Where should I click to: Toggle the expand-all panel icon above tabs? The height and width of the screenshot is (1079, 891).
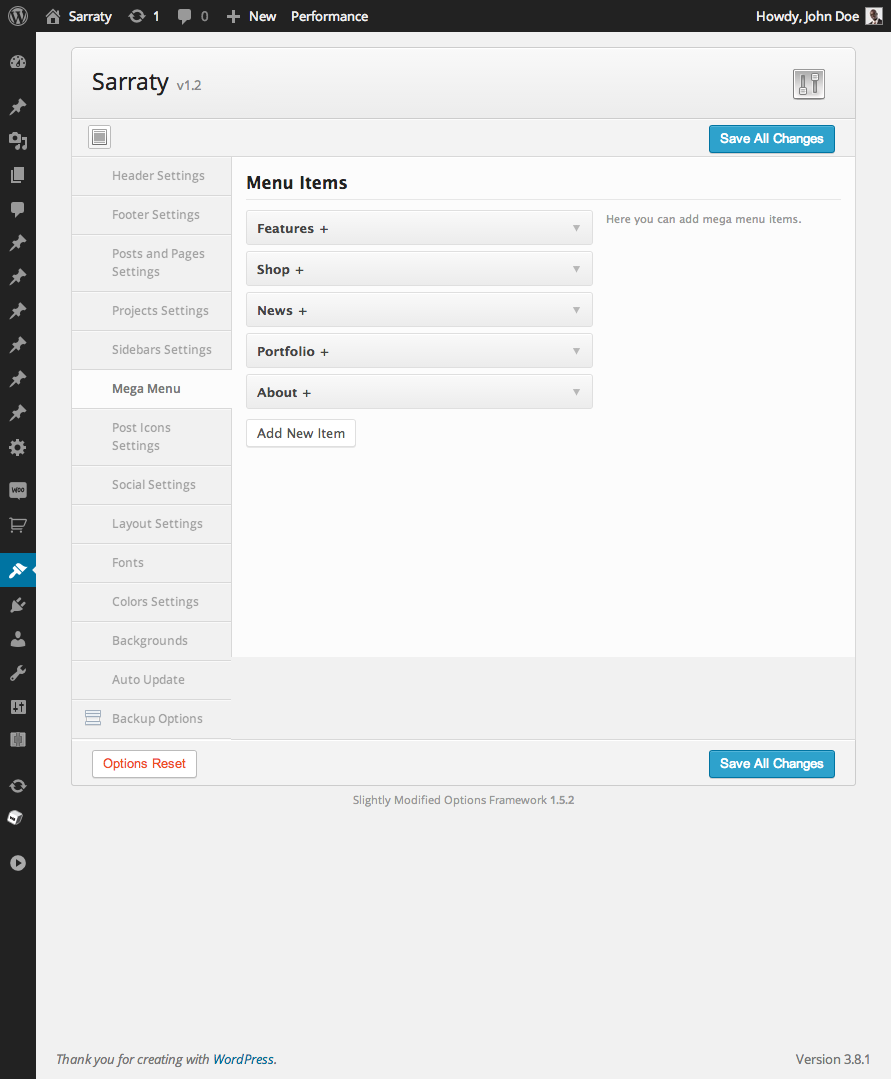(99, 138)
